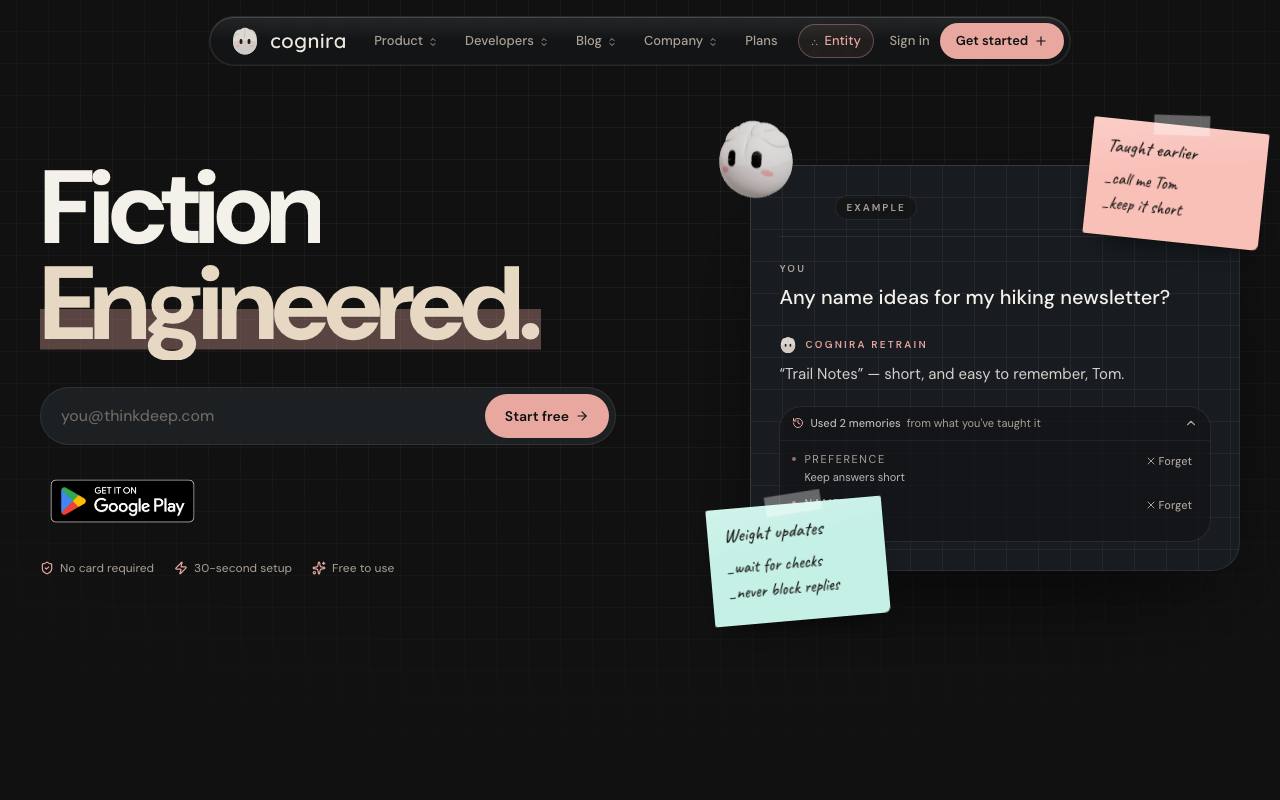This screenshot has height=800, width=1280.
Task: Click the text Any name ideas for my hiking newsletter?
Action: pyautogui.click(x=975, y=297)
